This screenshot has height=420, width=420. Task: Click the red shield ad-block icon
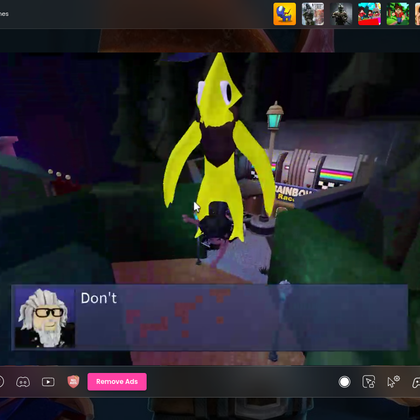[x=73, y=381]
